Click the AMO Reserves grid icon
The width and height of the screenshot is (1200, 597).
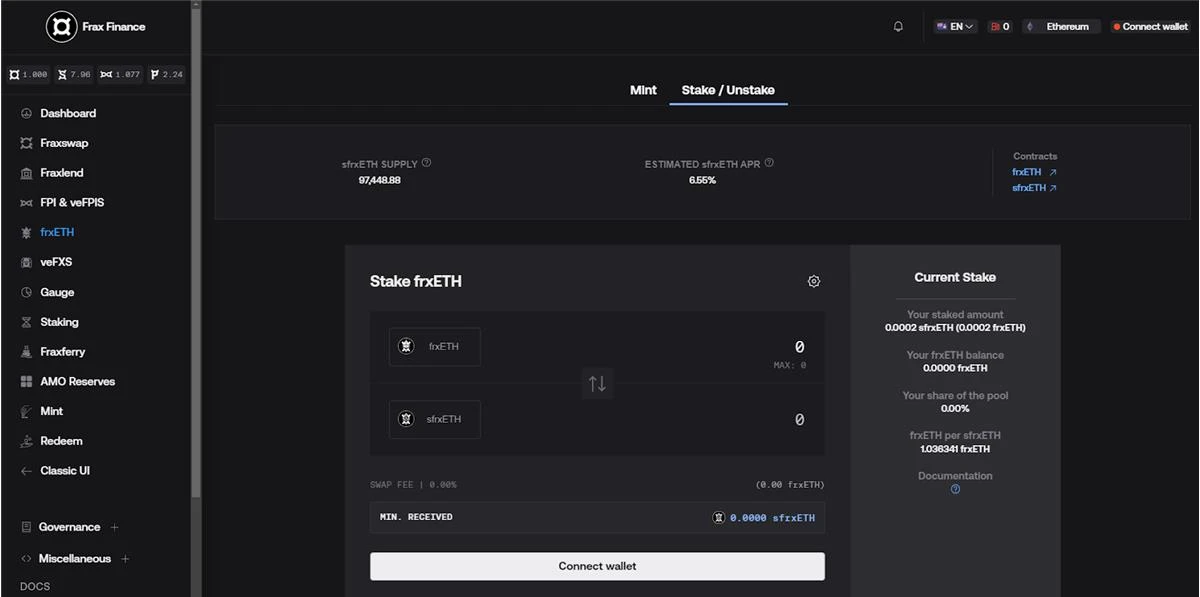(26, 382)
